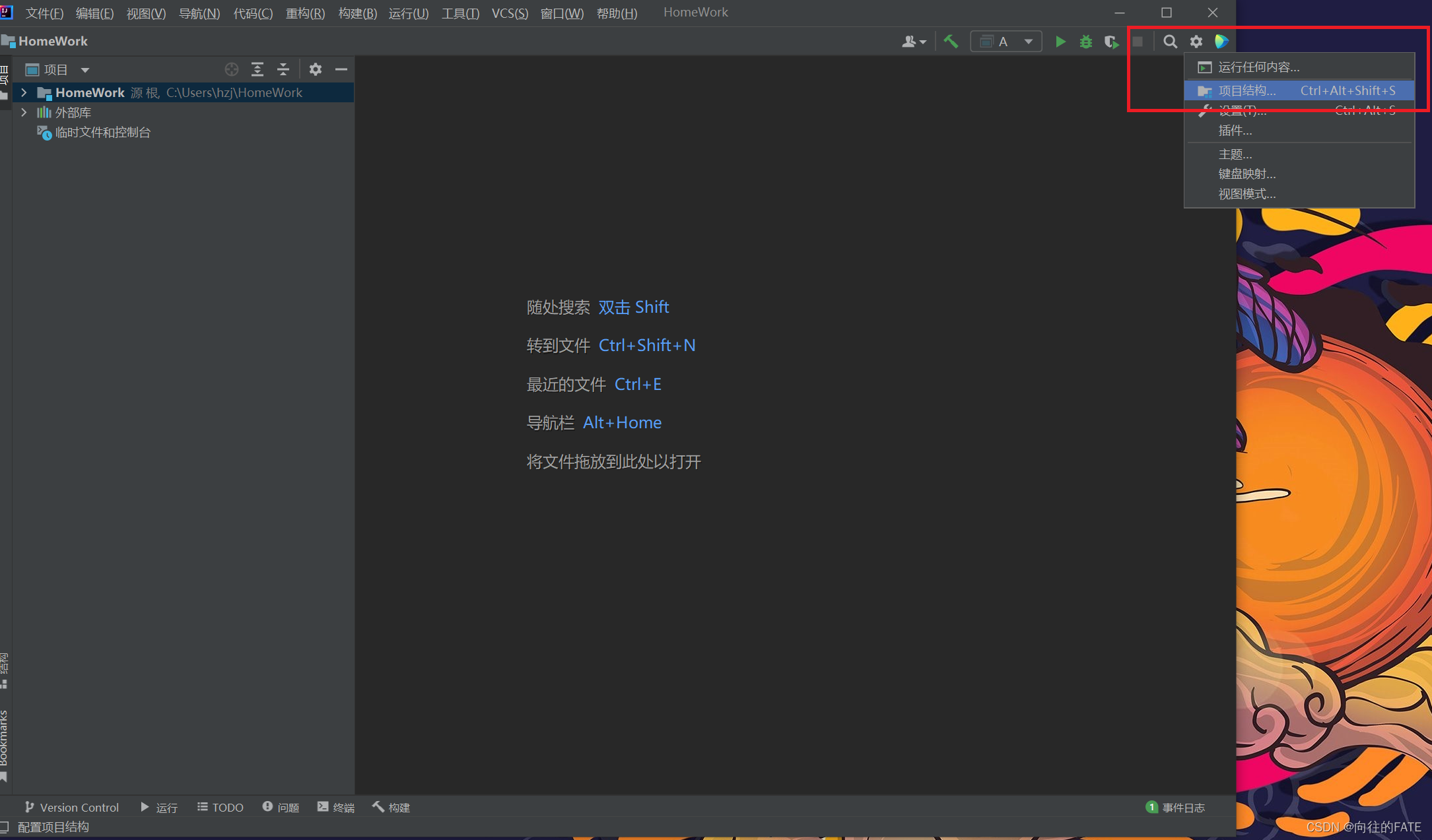Click the Build project hammer icon

click(x=951, y=42)
